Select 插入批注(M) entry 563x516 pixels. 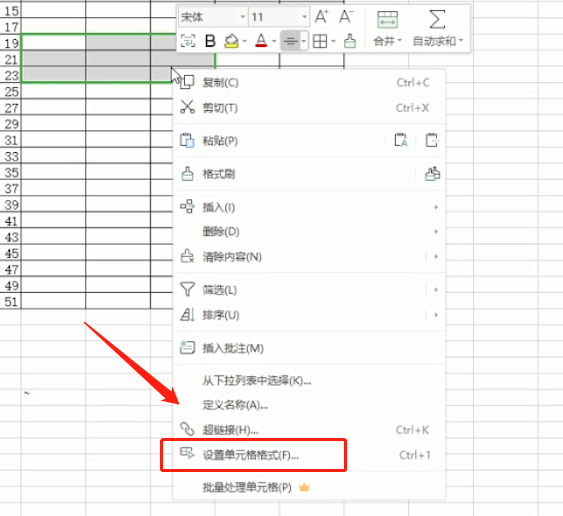point(309,348)
